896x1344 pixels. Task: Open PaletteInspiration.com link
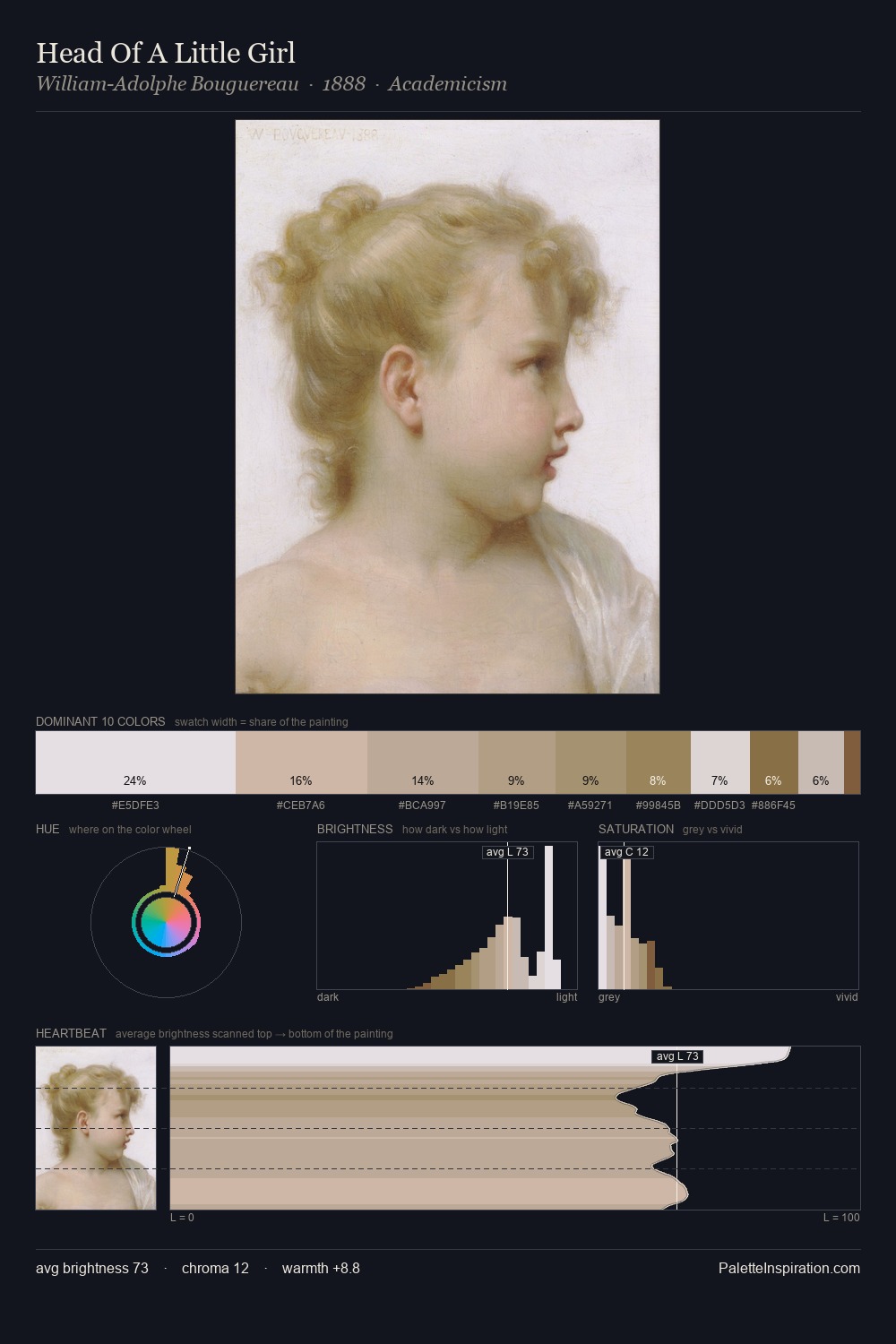789,1268
